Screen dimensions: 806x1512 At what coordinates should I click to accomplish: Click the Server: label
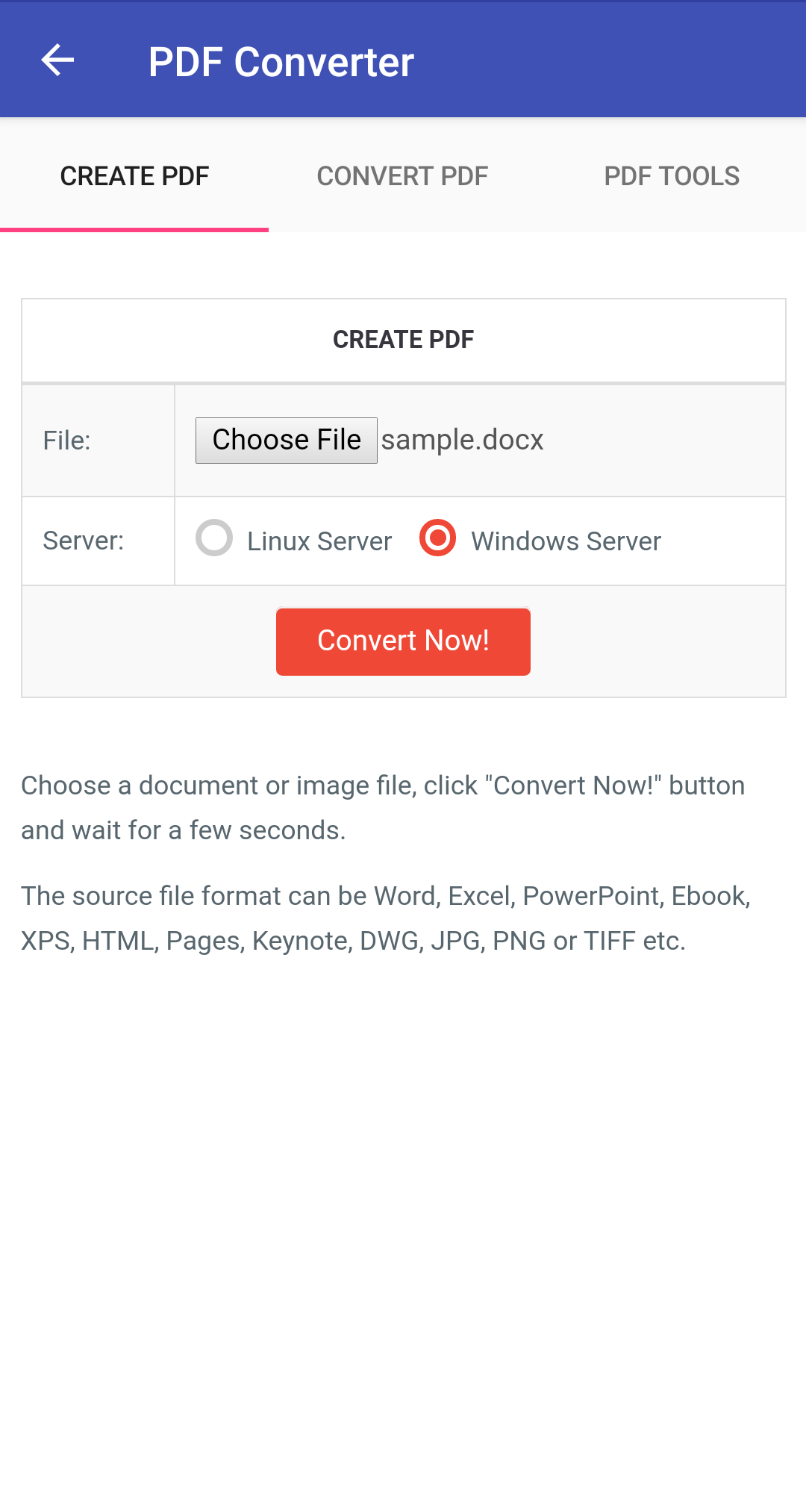point(84,541)
